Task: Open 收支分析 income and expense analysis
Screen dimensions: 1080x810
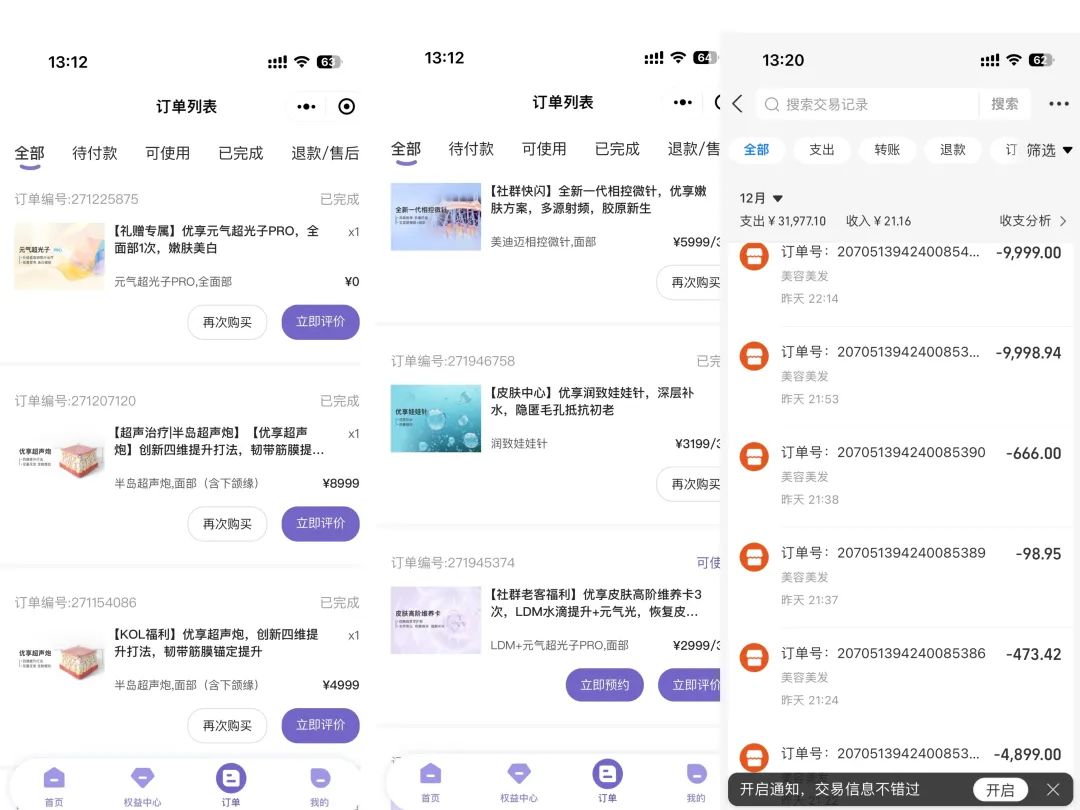Action: [1032, 220]
